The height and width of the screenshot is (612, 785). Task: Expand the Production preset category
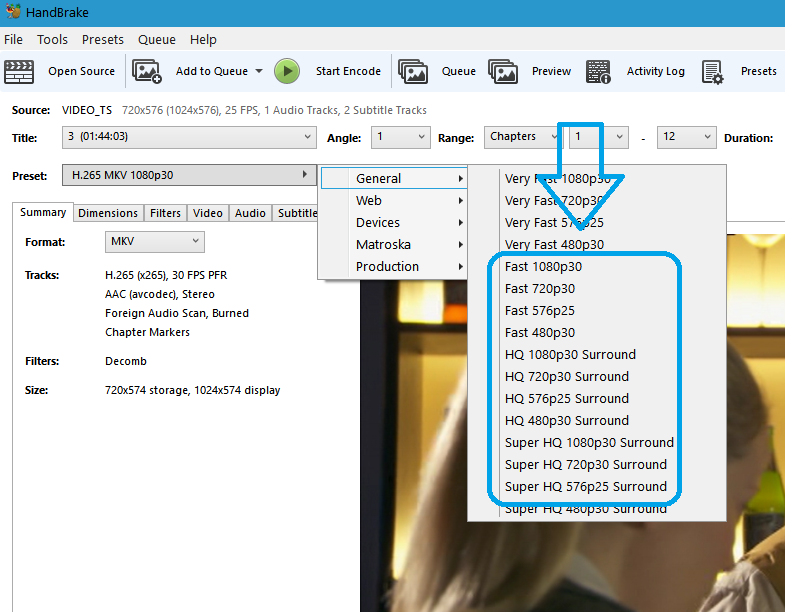(x=394, y=266)
